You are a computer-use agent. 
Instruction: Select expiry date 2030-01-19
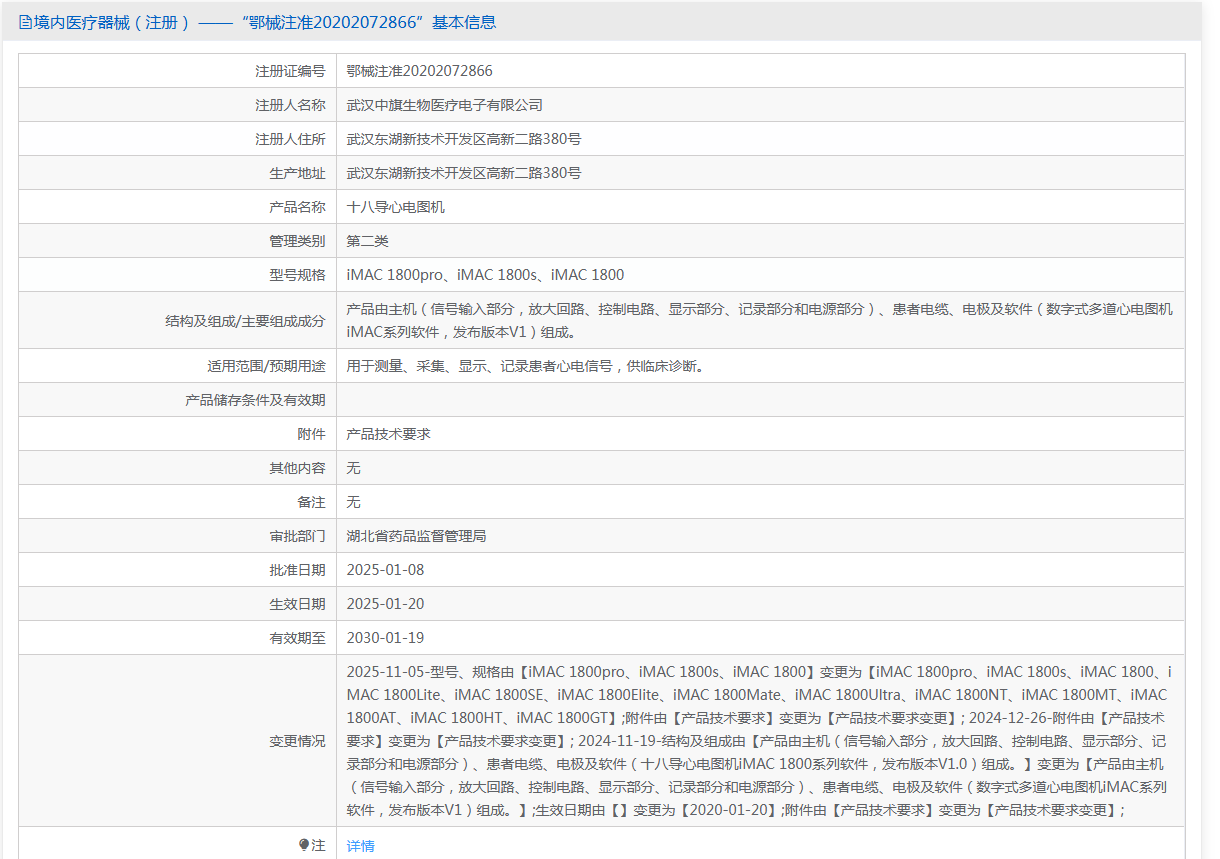pos(385,638)
